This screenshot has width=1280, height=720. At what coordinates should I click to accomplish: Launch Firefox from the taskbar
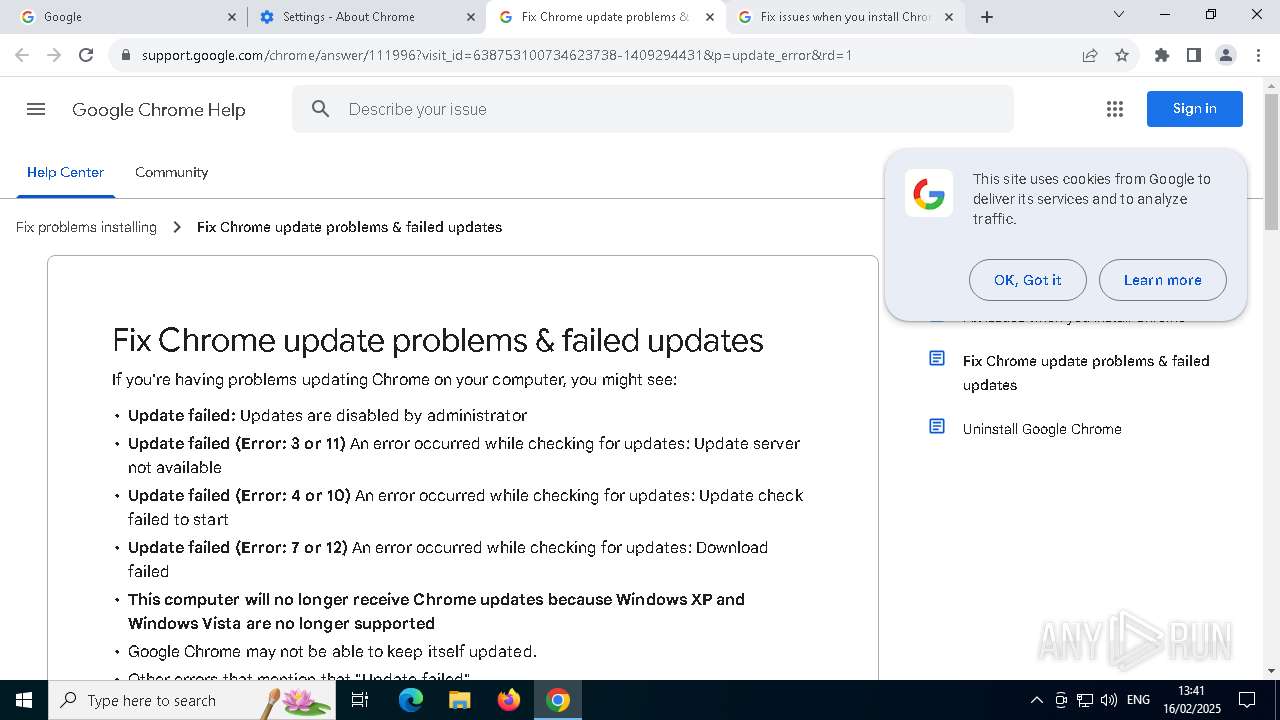[x=509, y=700]
